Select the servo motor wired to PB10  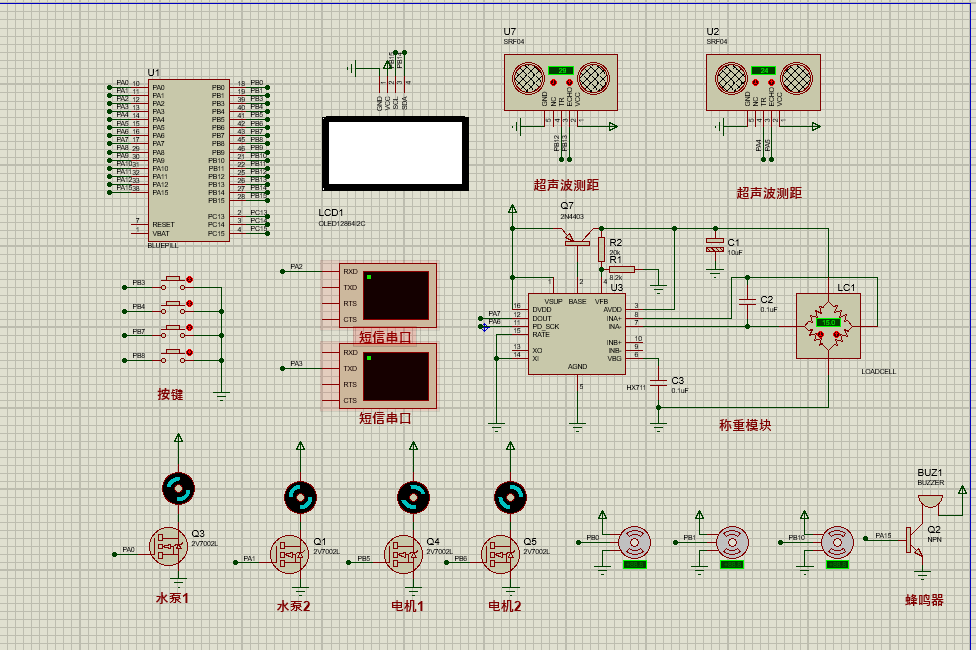tap(837, 543)
